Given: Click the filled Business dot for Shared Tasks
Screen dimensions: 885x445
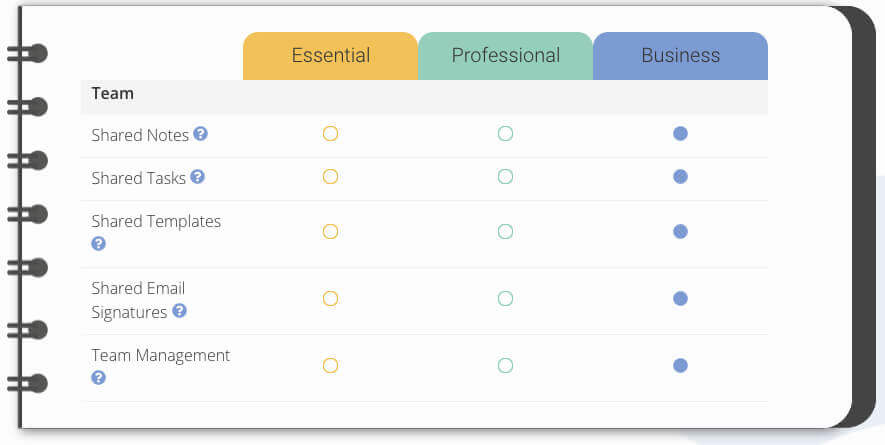Looking at the screenshot, I should tap(680, 177).
